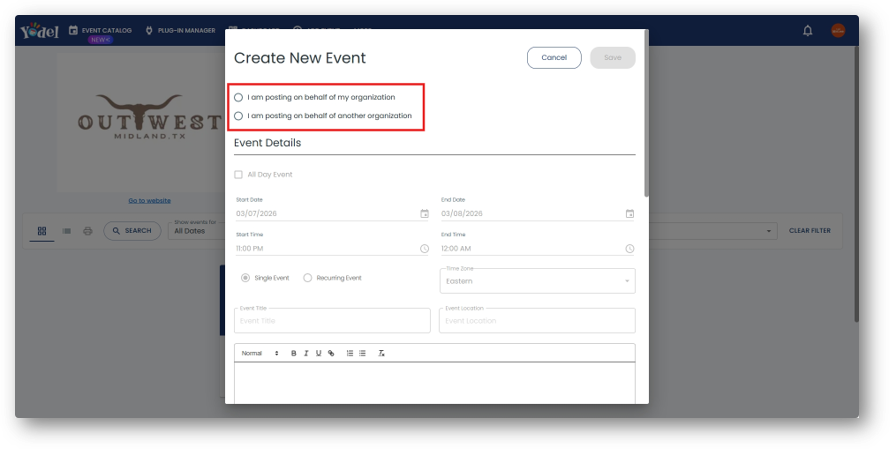The width and height of the screenshot is (890, 449).
Task: Click the greyed-out Save button
Action: tap(612, 58)
